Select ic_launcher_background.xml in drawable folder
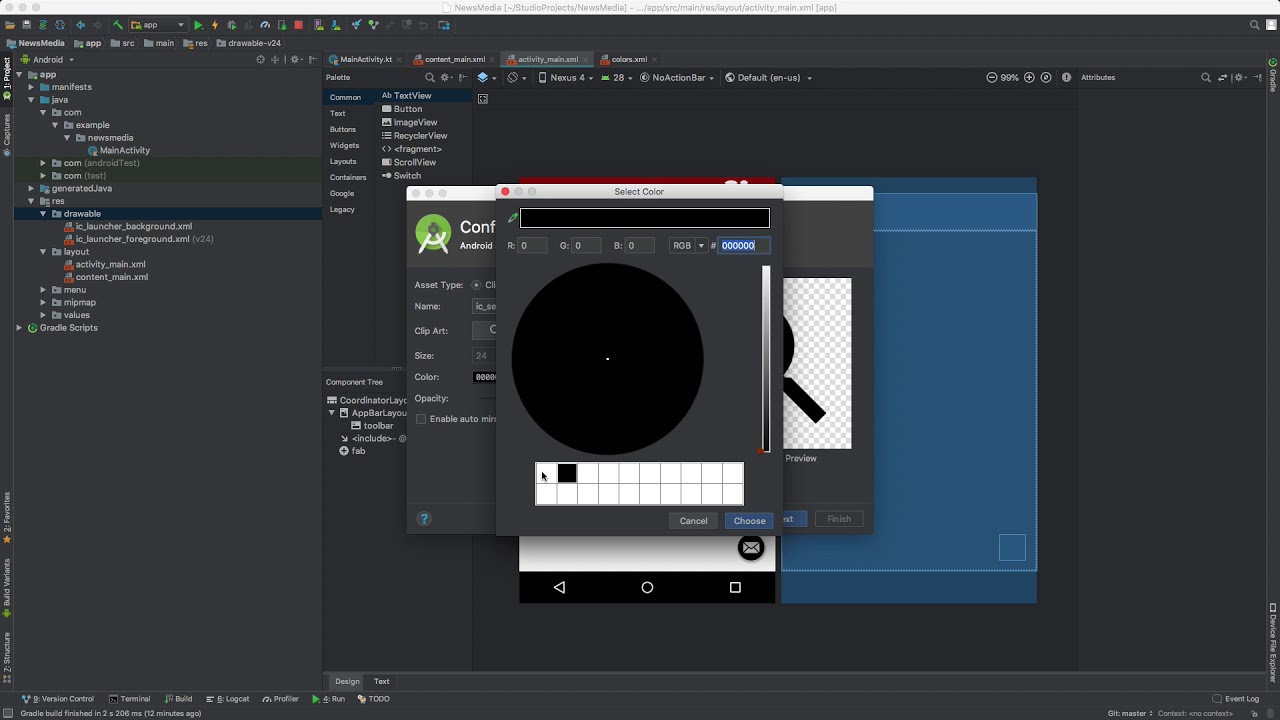 tap(128, 226)
